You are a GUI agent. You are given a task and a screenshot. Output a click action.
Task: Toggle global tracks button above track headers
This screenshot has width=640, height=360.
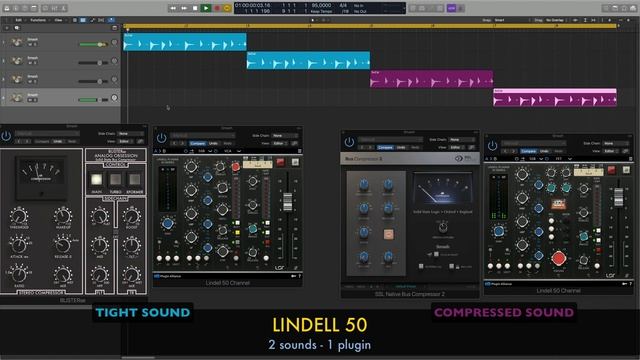pyautogui.click(x=115, y=28)
